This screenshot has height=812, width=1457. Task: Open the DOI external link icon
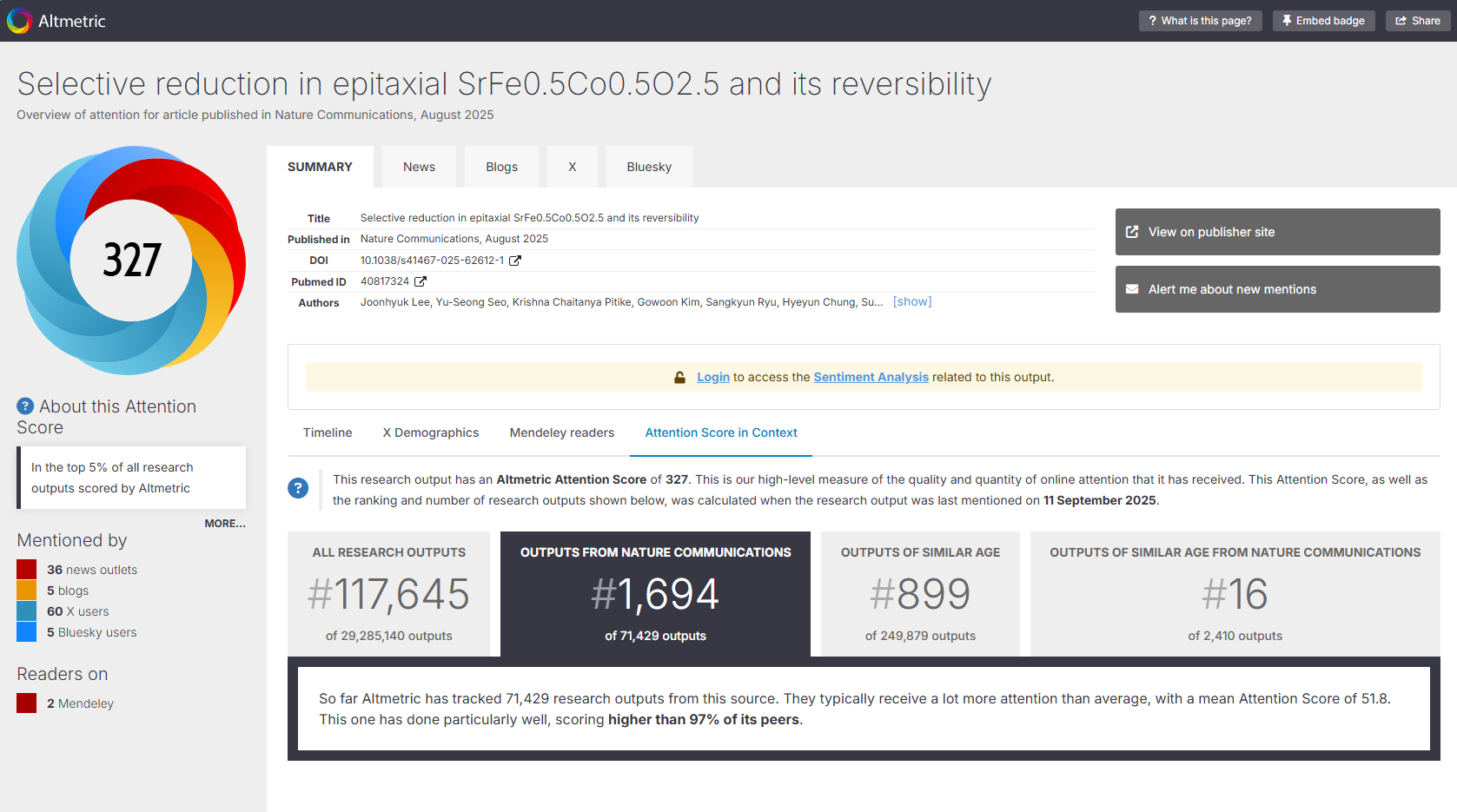[515, 261]
